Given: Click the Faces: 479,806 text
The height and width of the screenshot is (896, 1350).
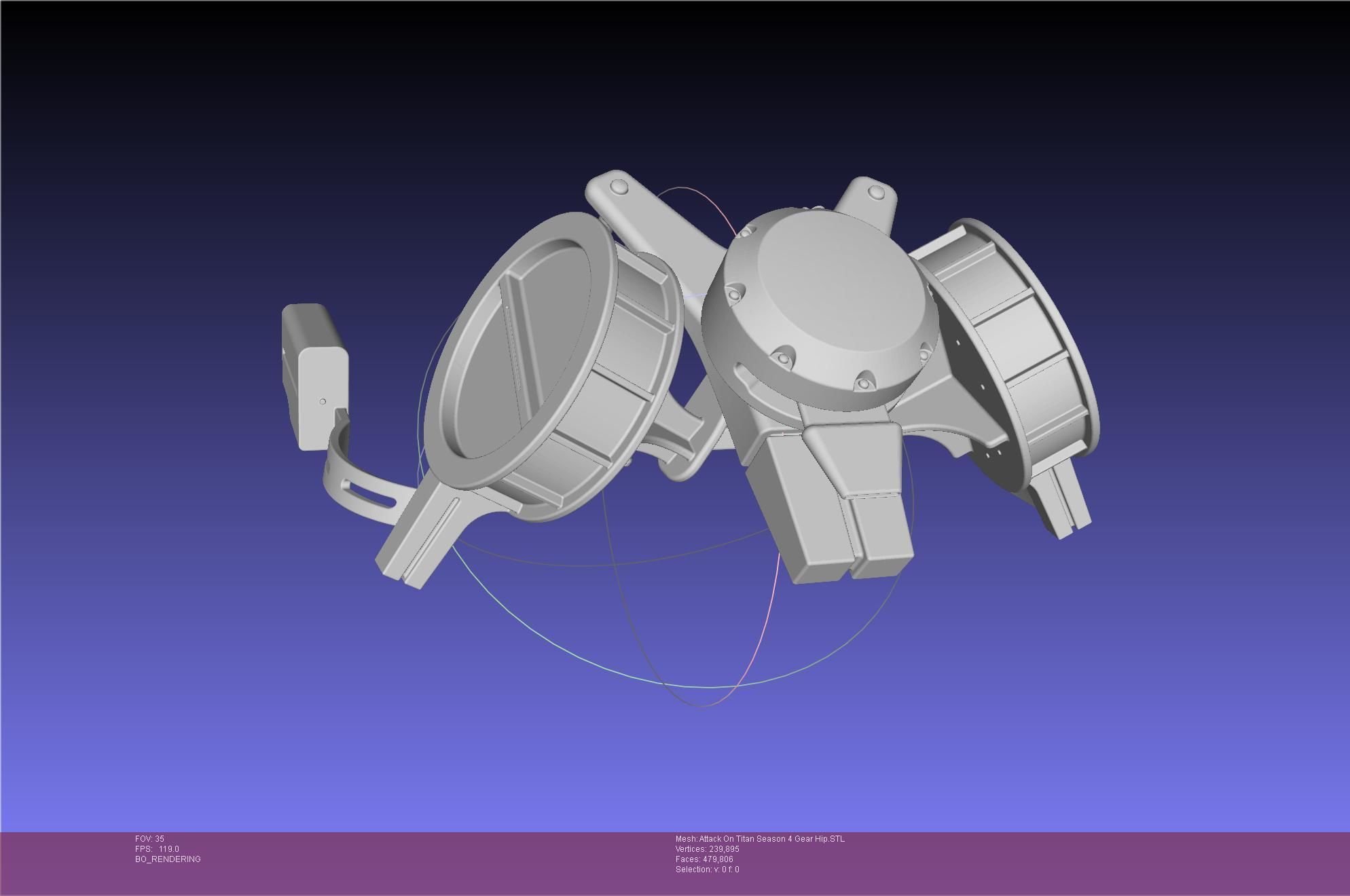Looking at the screenshot, I should coord(704,859).
